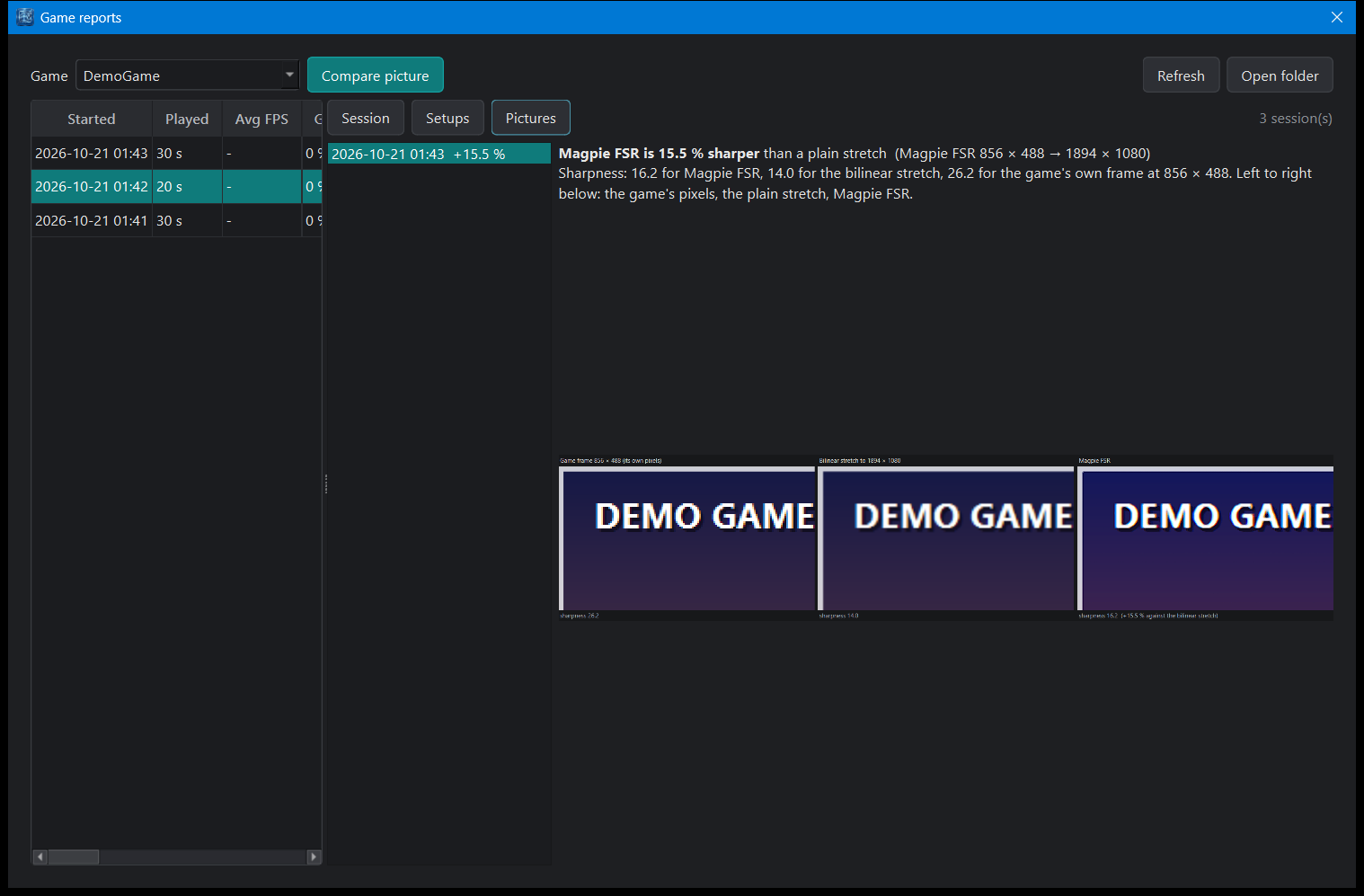1364x896 pixels.
Task: Open the Game dropdown showing DemoGame
Action: point(187,75)
